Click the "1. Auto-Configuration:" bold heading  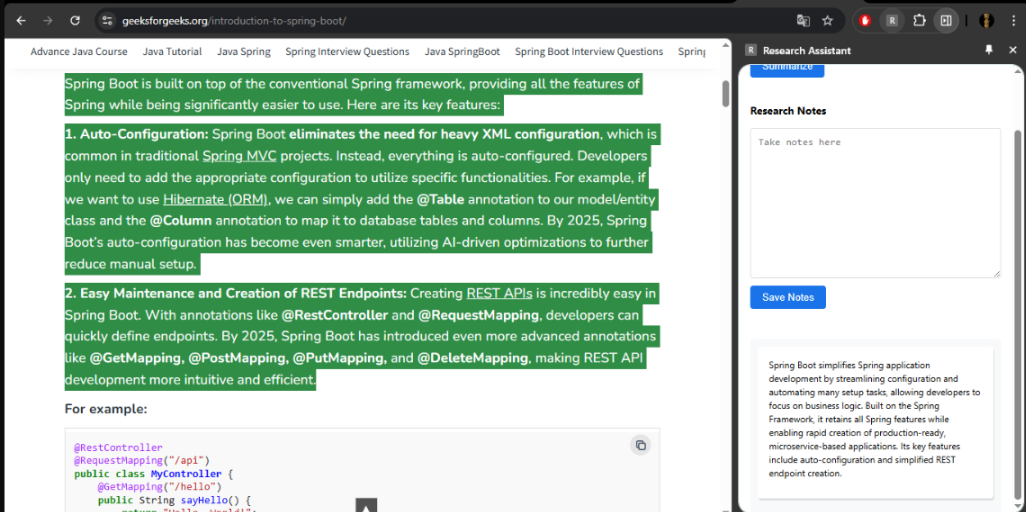[x=136, y=135]
